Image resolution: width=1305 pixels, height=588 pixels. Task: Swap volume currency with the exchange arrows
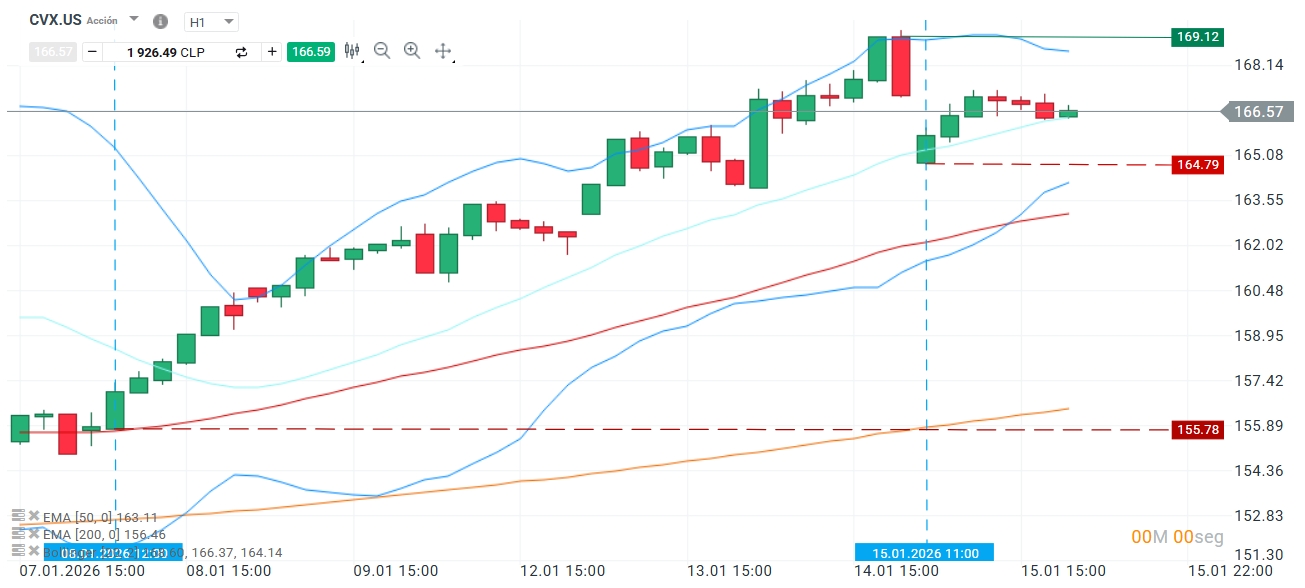241,52
